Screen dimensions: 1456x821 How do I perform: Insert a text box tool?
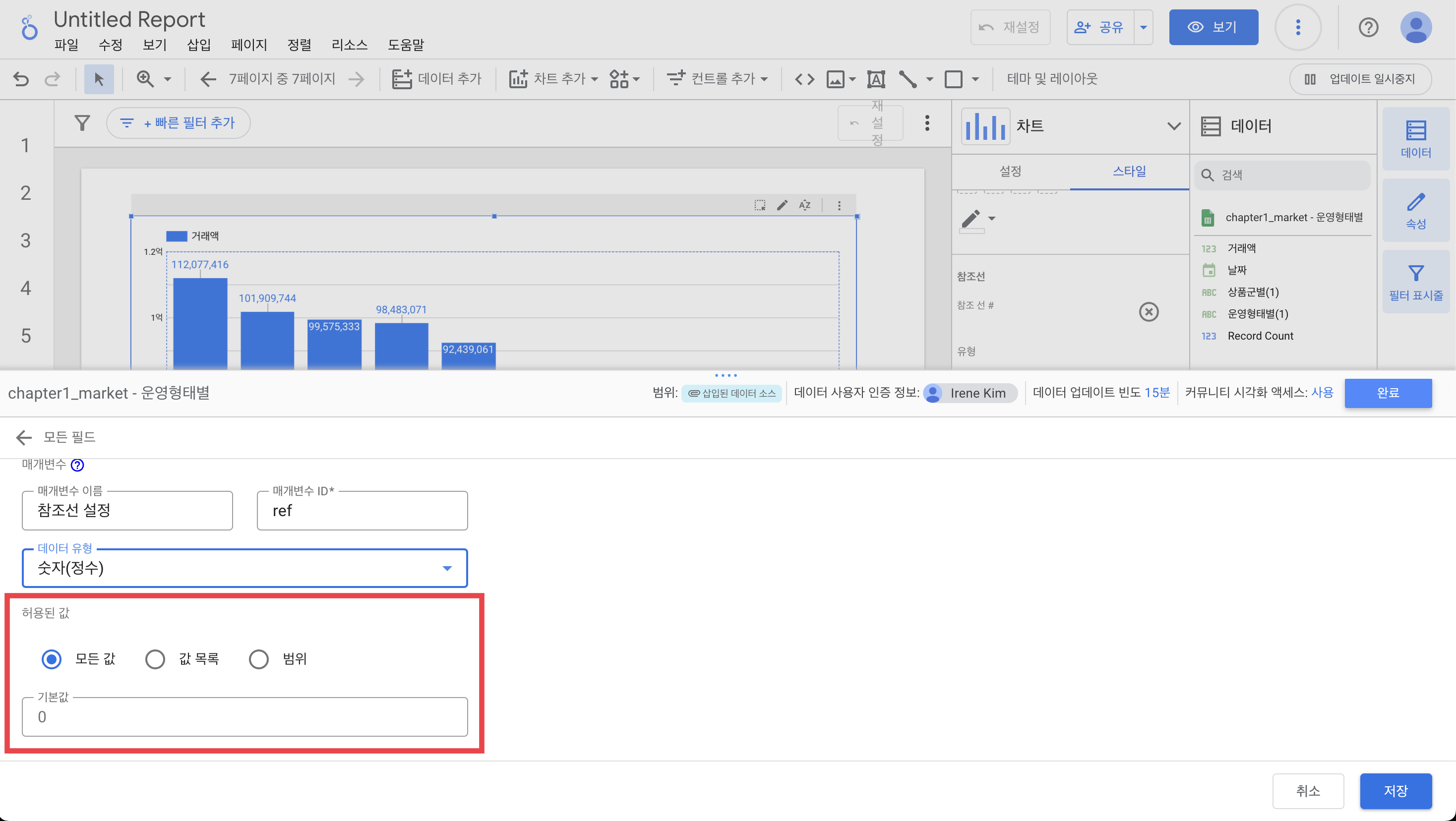875,79
